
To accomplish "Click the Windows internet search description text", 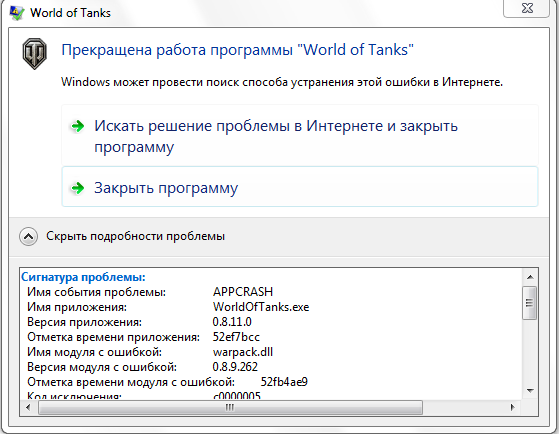I will coord(282,82).
